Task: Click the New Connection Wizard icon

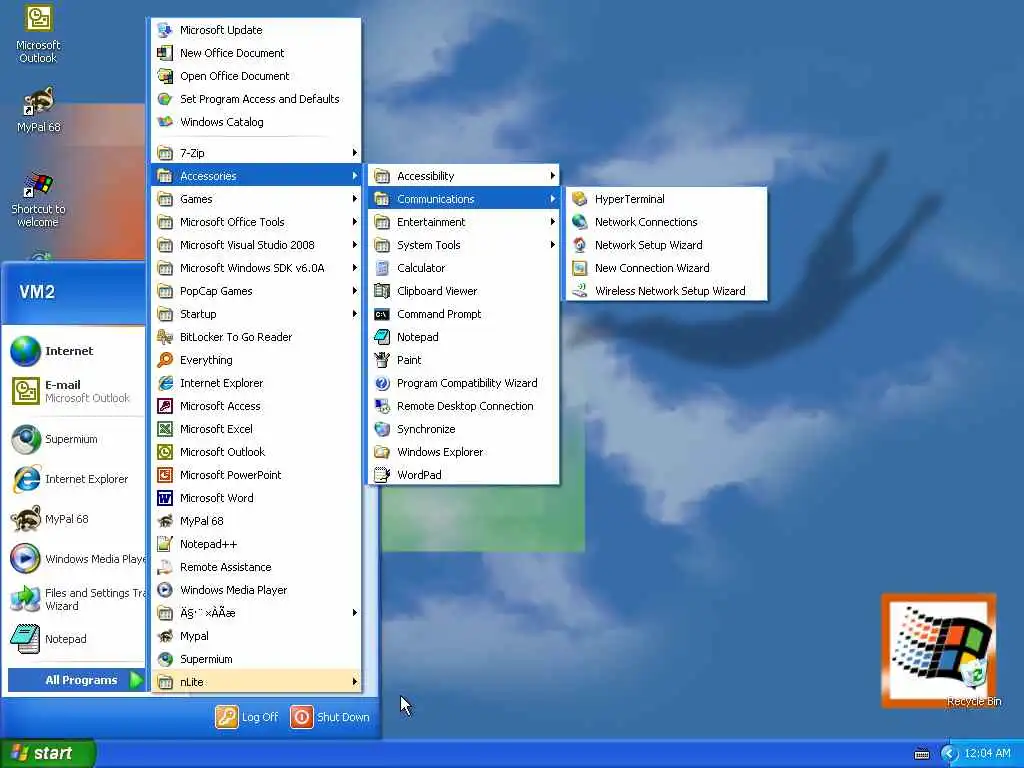Action: [x=579, y=268]
